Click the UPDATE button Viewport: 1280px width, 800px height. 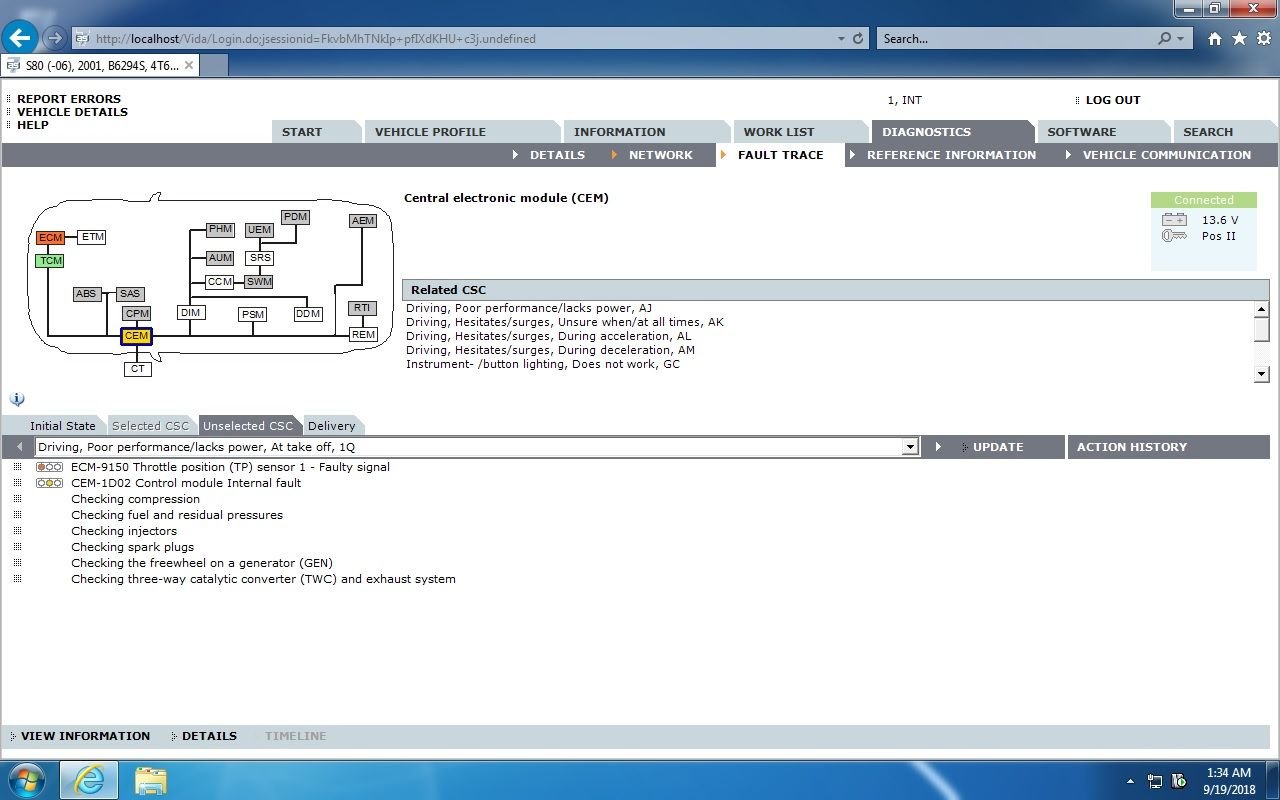[997, 447]
